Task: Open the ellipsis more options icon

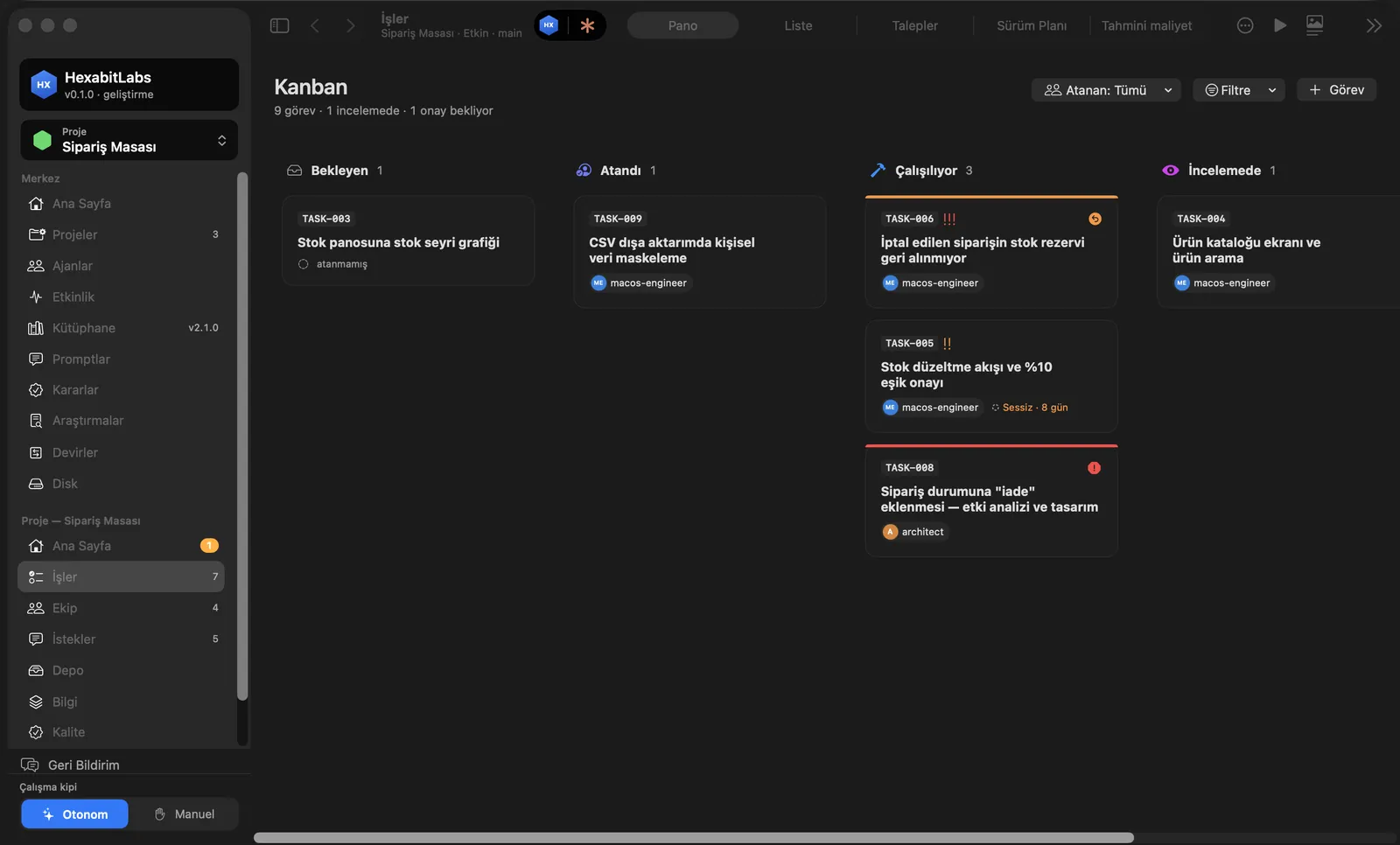Action: tap(1245, 25)
